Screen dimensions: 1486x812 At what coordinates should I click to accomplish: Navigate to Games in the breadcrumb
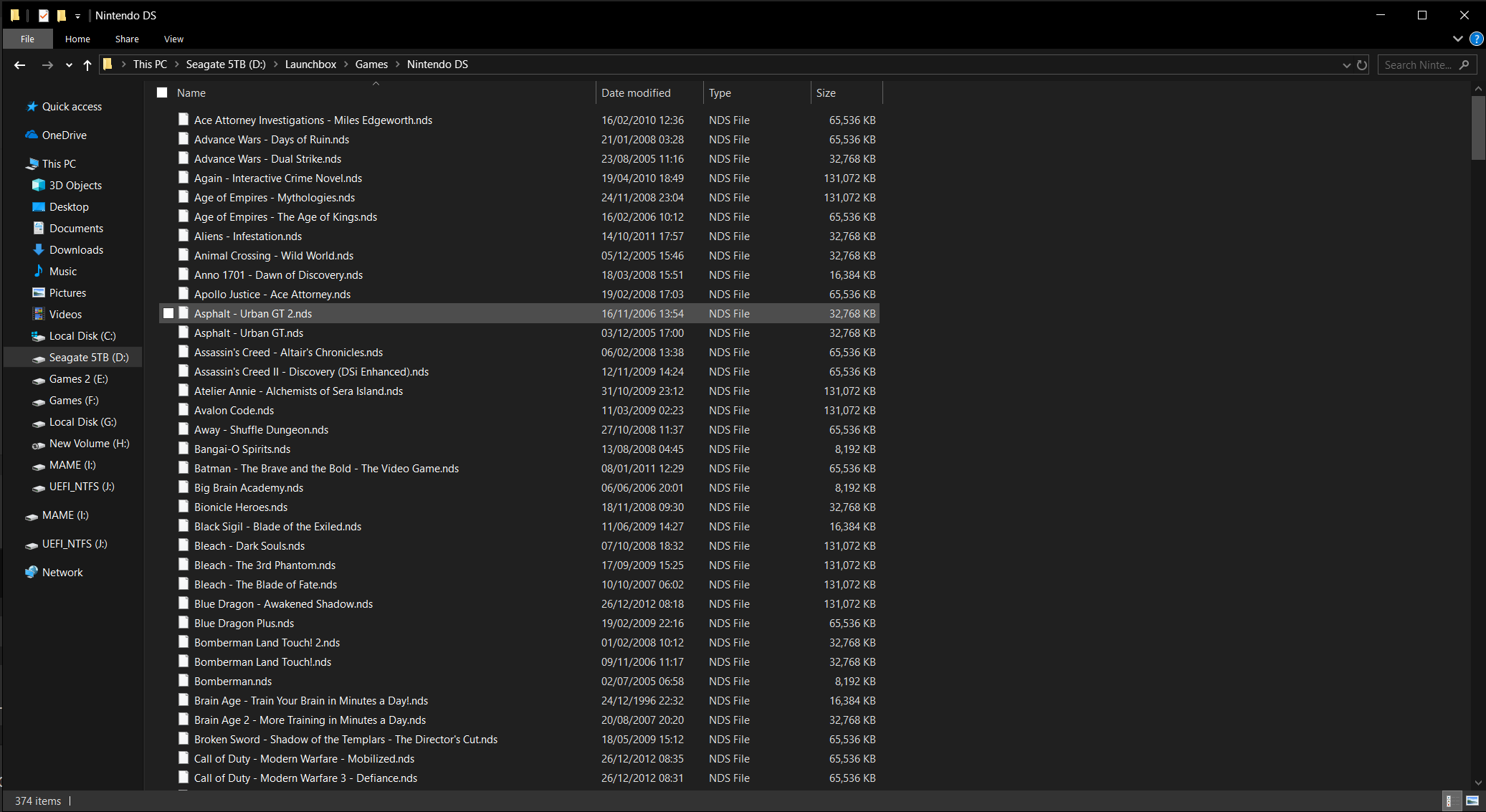(x=371, y=65)
